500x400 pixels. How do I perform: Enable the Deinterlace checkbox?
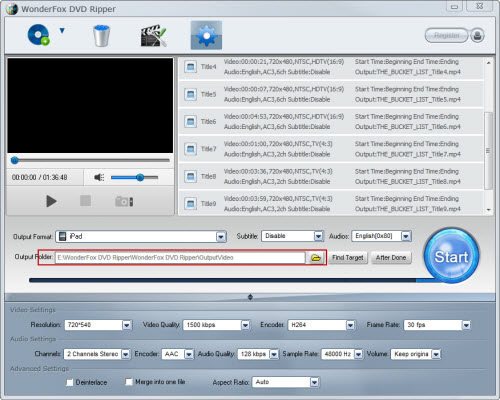click(70, 382)
